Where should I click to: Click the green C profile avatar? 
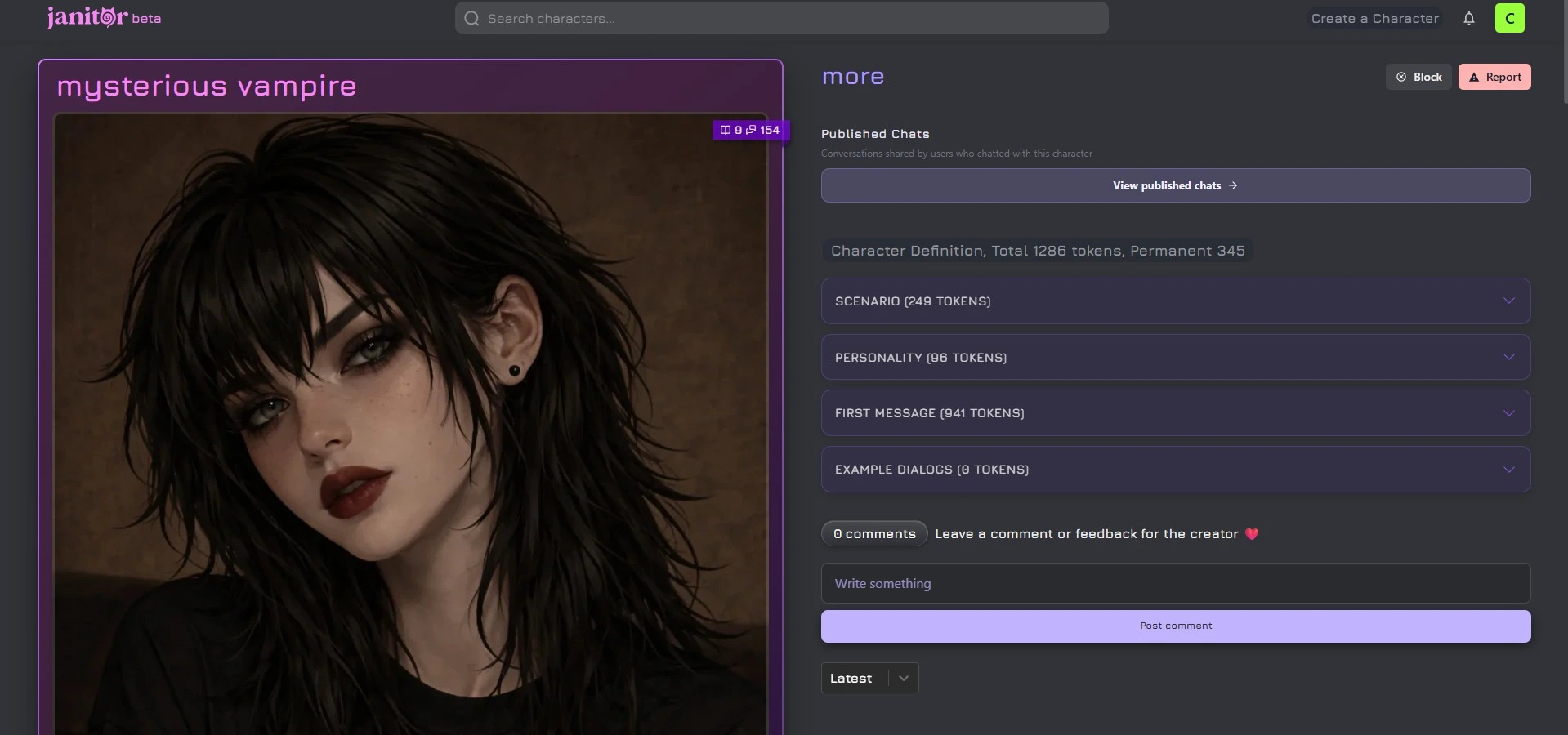pyautogui.click(x=1509, y=17)
